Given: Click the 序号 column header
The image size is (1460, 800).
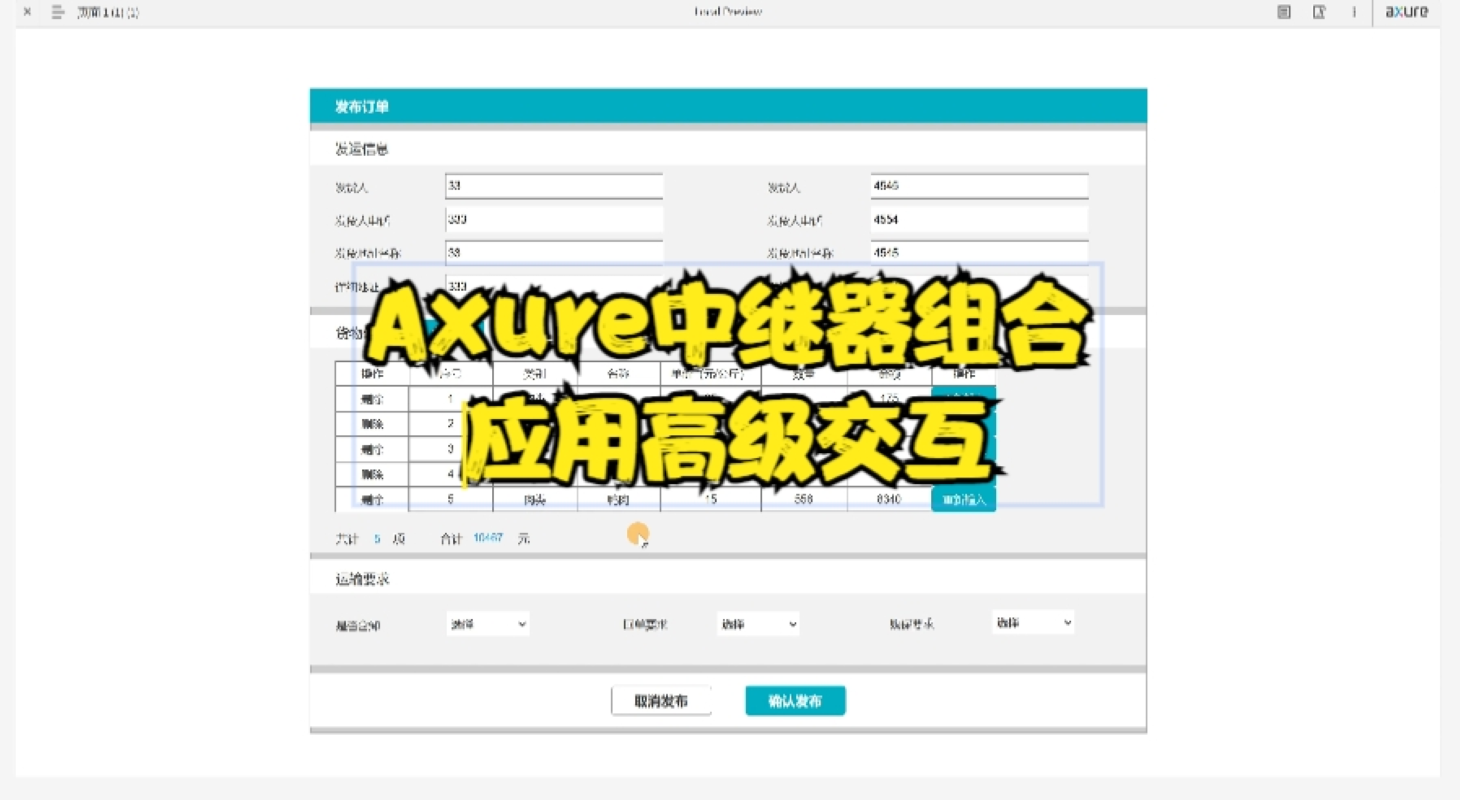Looking at the screenshot, I should tap(451, 373).
